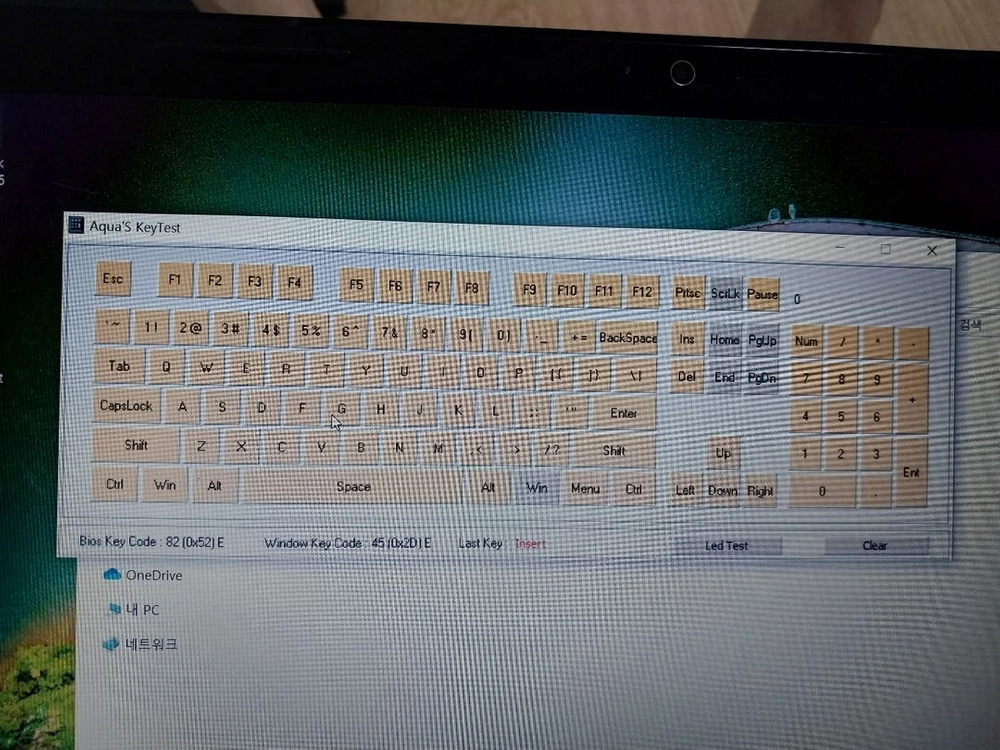The width and height of the screenshot is (1000, 750).
Task: Click the Menu key tile
Action: tap(585, 489)
